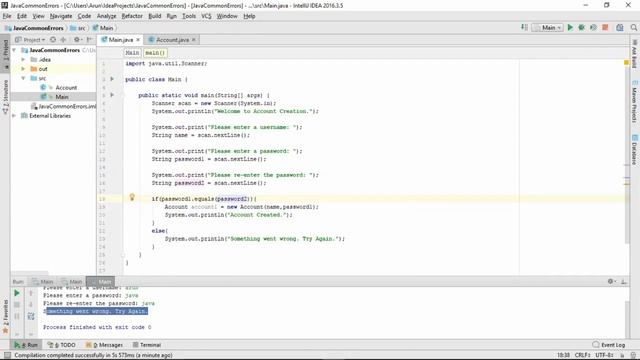Viewport: 640px width, 360px height.
Task: Open the Event Log button
Action: [609, 345]
